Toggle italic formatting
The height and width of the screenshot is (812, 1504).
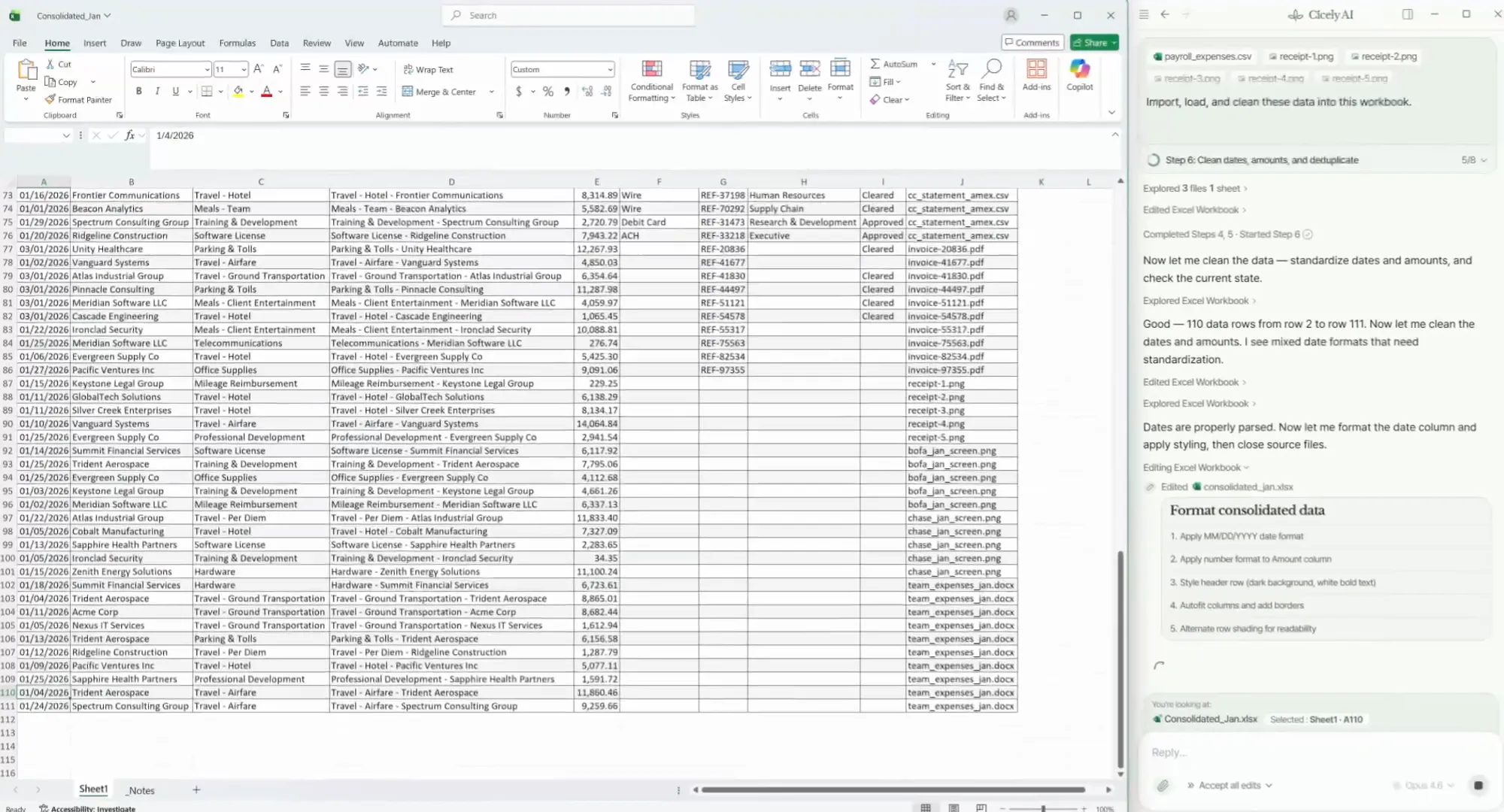coord(157,91)
